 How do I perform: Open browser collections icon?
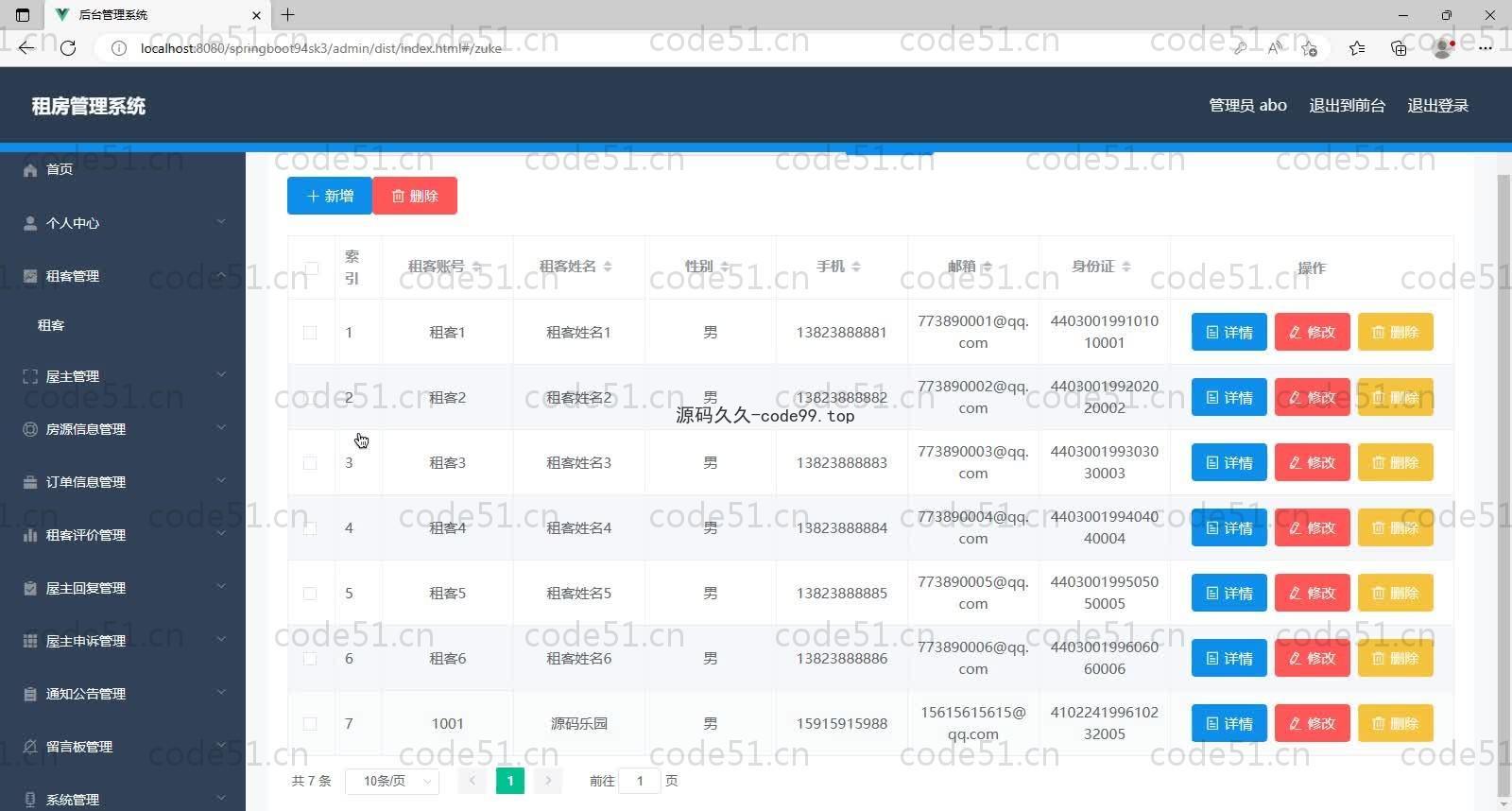tap(1399, 48)
